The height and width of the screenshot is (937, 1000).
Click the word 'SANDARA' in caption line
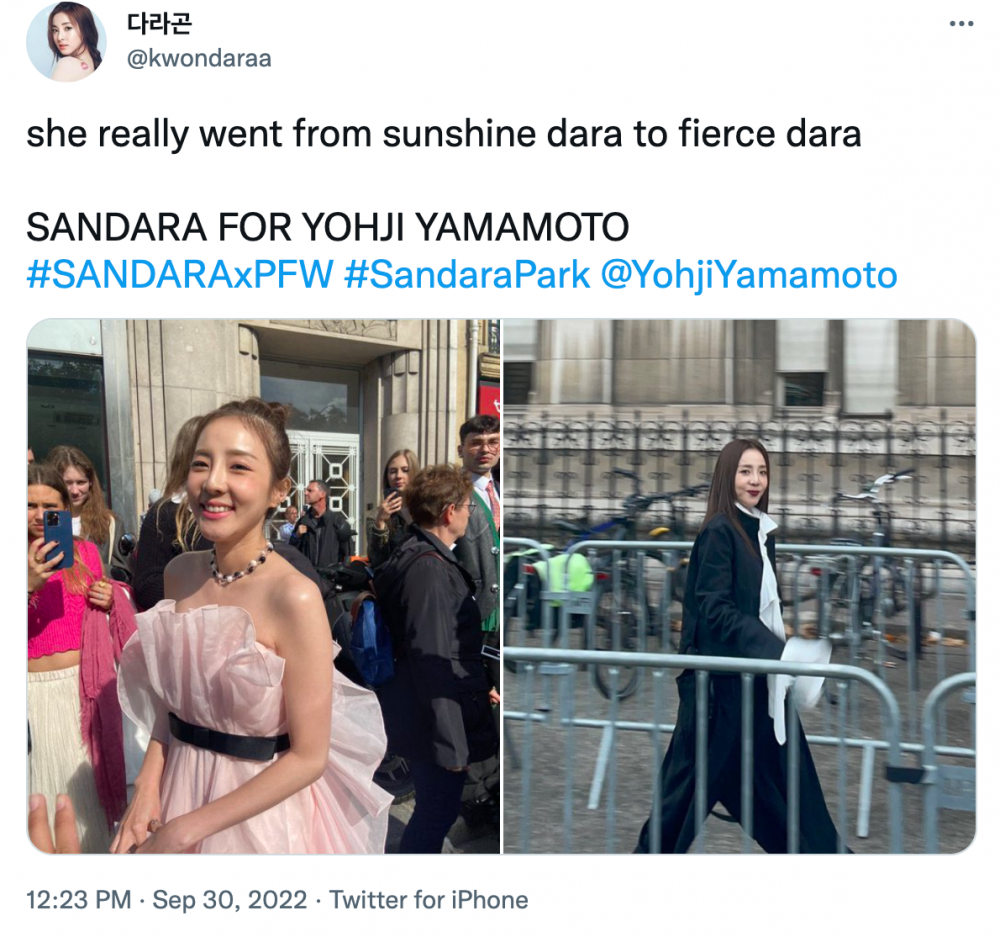point(117,228)
